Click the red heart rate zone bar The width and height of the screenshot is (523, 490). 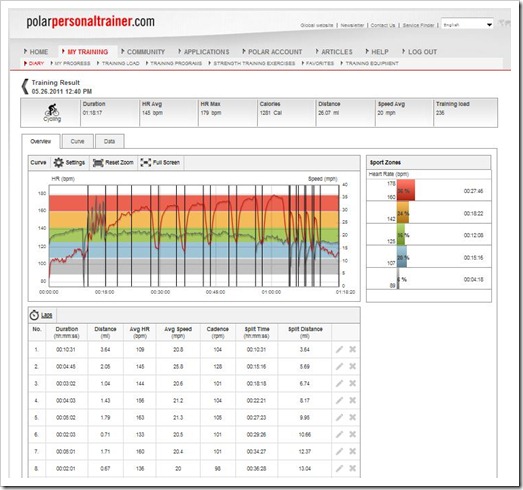[x=406, y=190]
